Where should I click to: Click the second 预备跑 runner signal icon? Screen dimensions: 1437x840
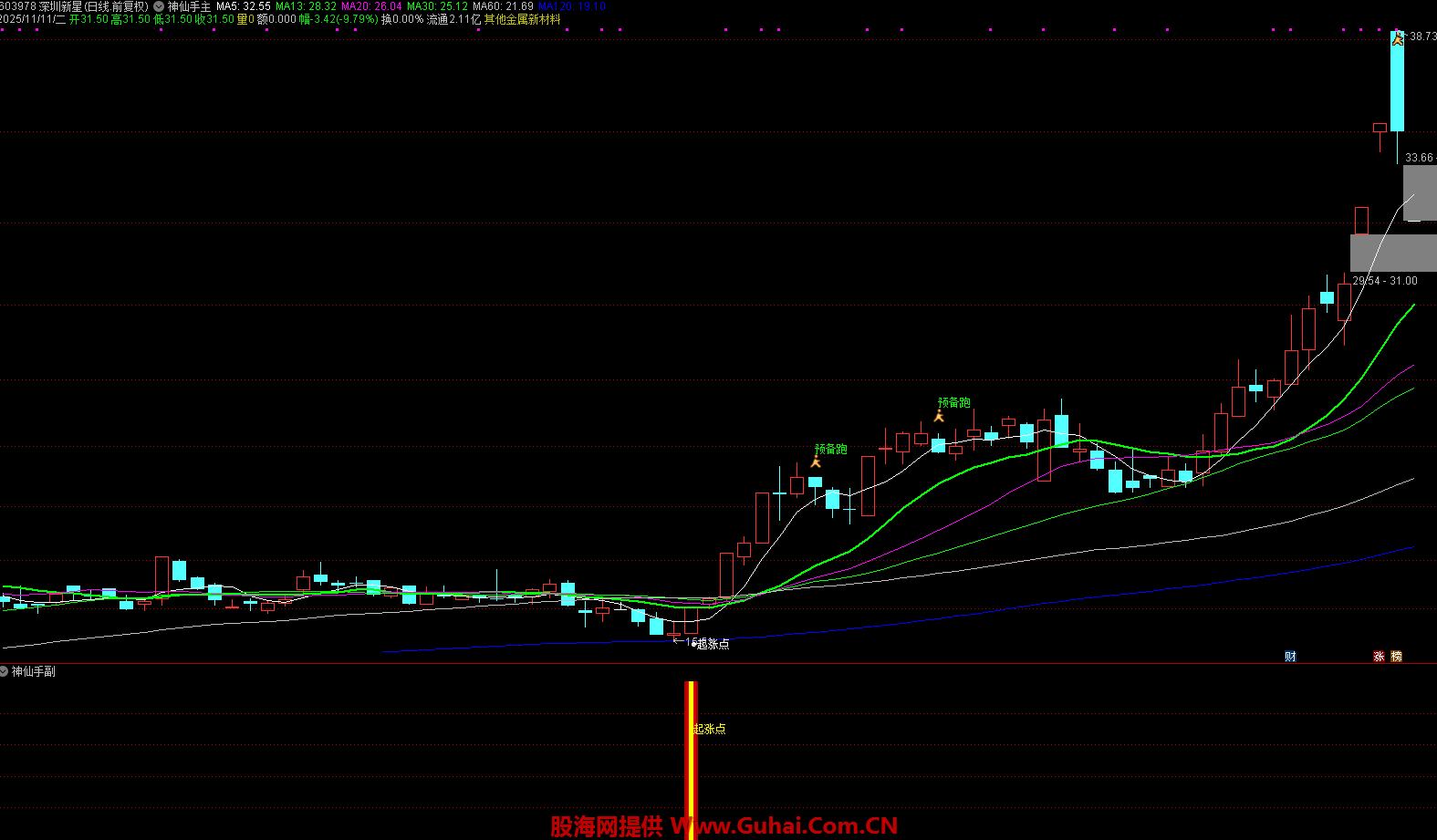(x=939, y=416)
